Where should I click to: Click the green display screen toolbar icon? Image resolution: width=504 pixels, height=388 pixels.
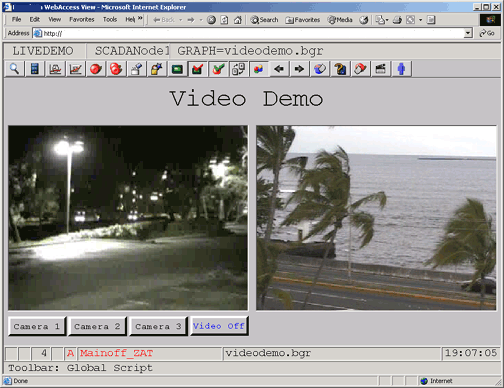[x=177, y=69]
